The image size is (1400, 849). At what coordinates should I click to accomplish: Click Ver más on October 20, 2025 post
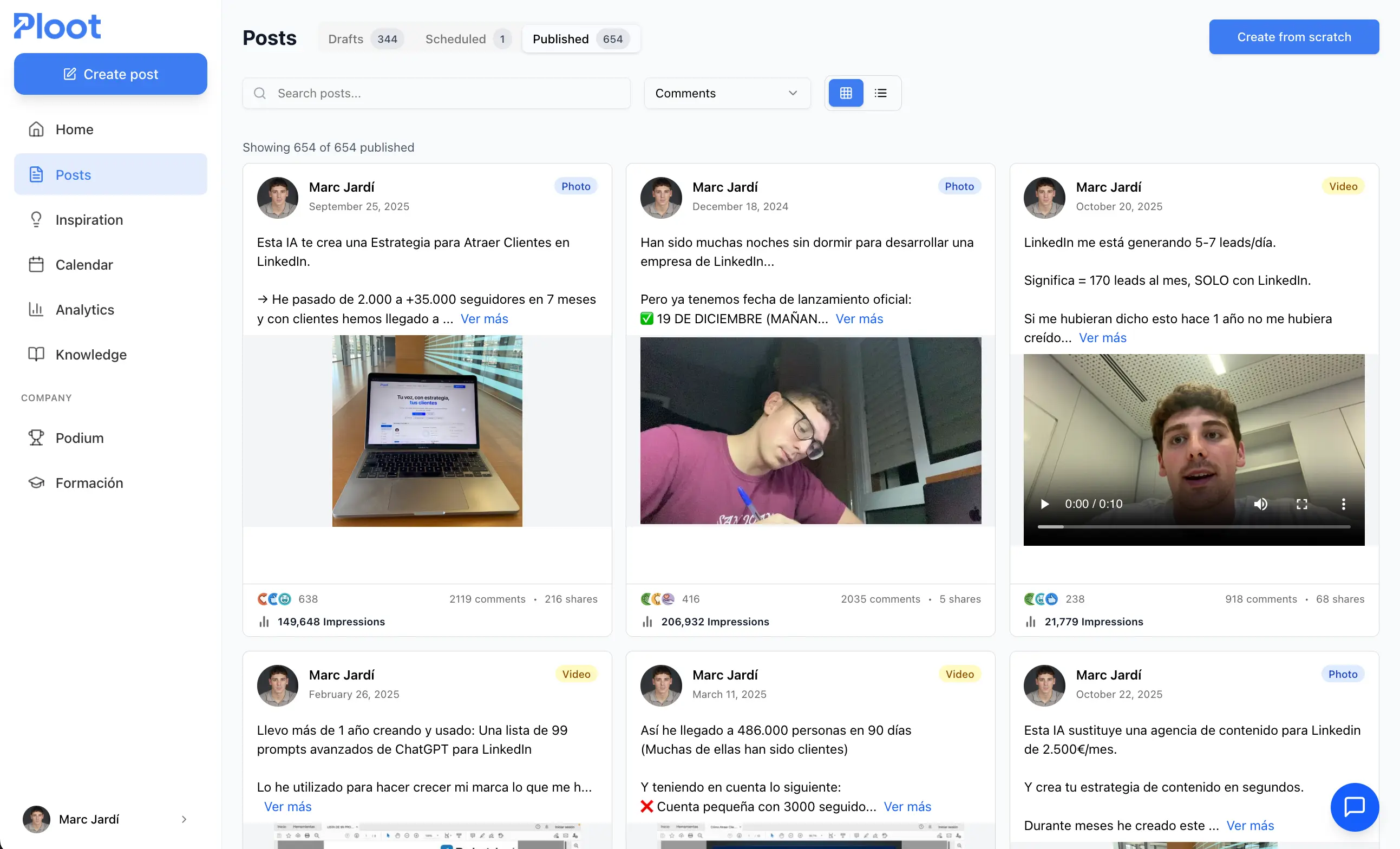pos(1102,337)
